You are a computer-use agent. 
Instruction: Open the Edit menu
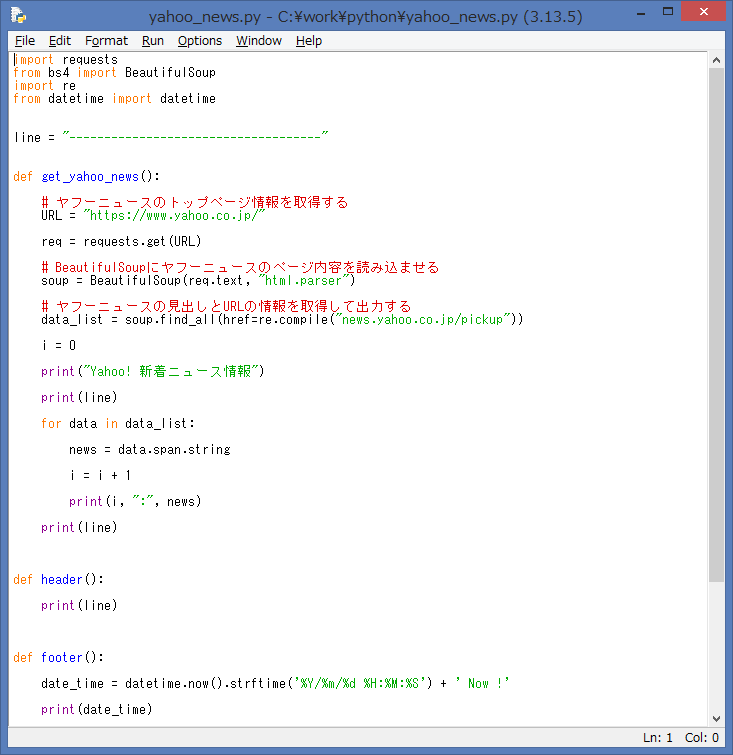pos(60,40)
